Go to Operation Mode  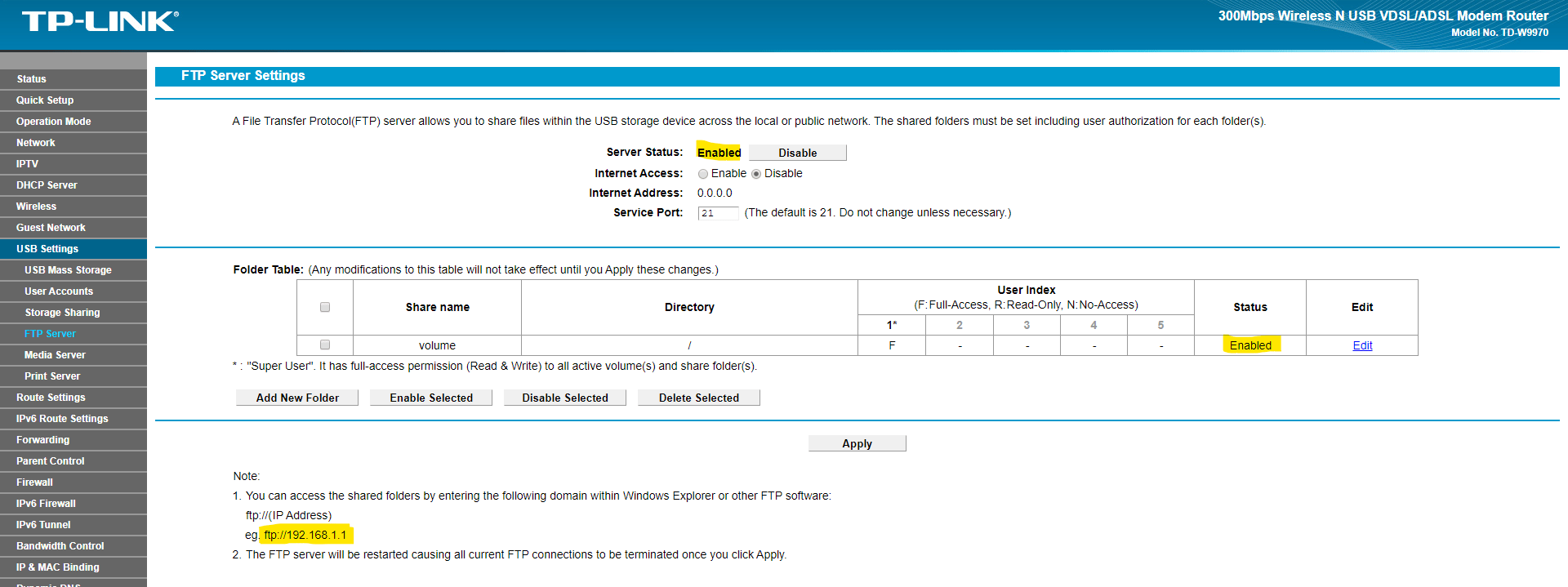click(73, 122)
